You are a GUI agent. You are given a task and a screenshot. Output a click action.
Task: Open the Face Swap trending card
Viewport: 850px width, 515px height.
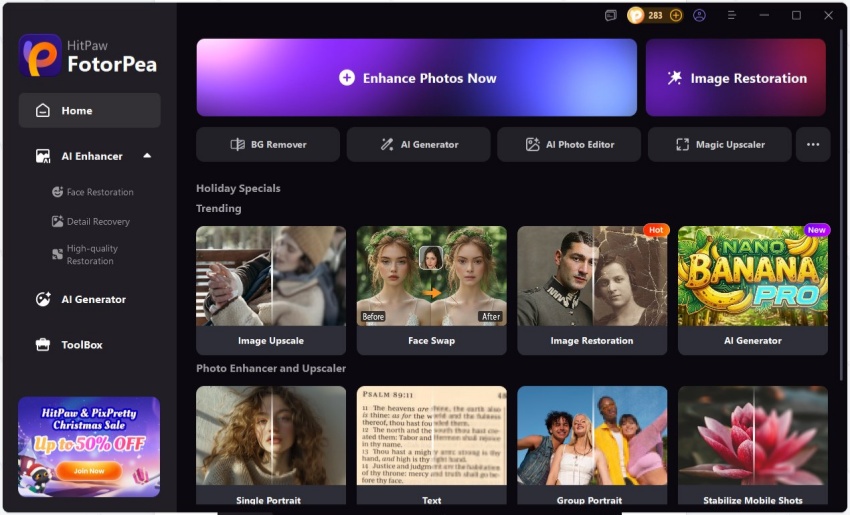click(432, 291)
